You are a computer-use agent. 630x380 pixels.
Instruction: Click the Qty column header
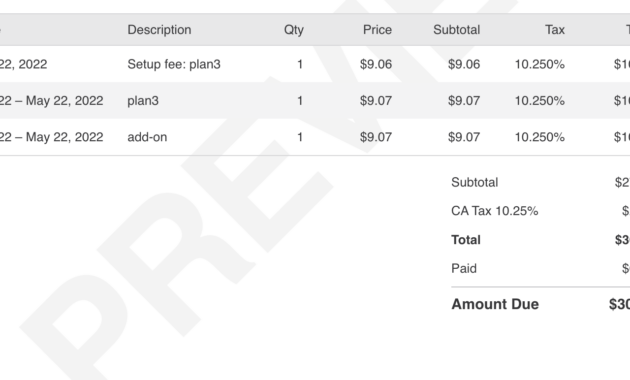pos(294,30)
